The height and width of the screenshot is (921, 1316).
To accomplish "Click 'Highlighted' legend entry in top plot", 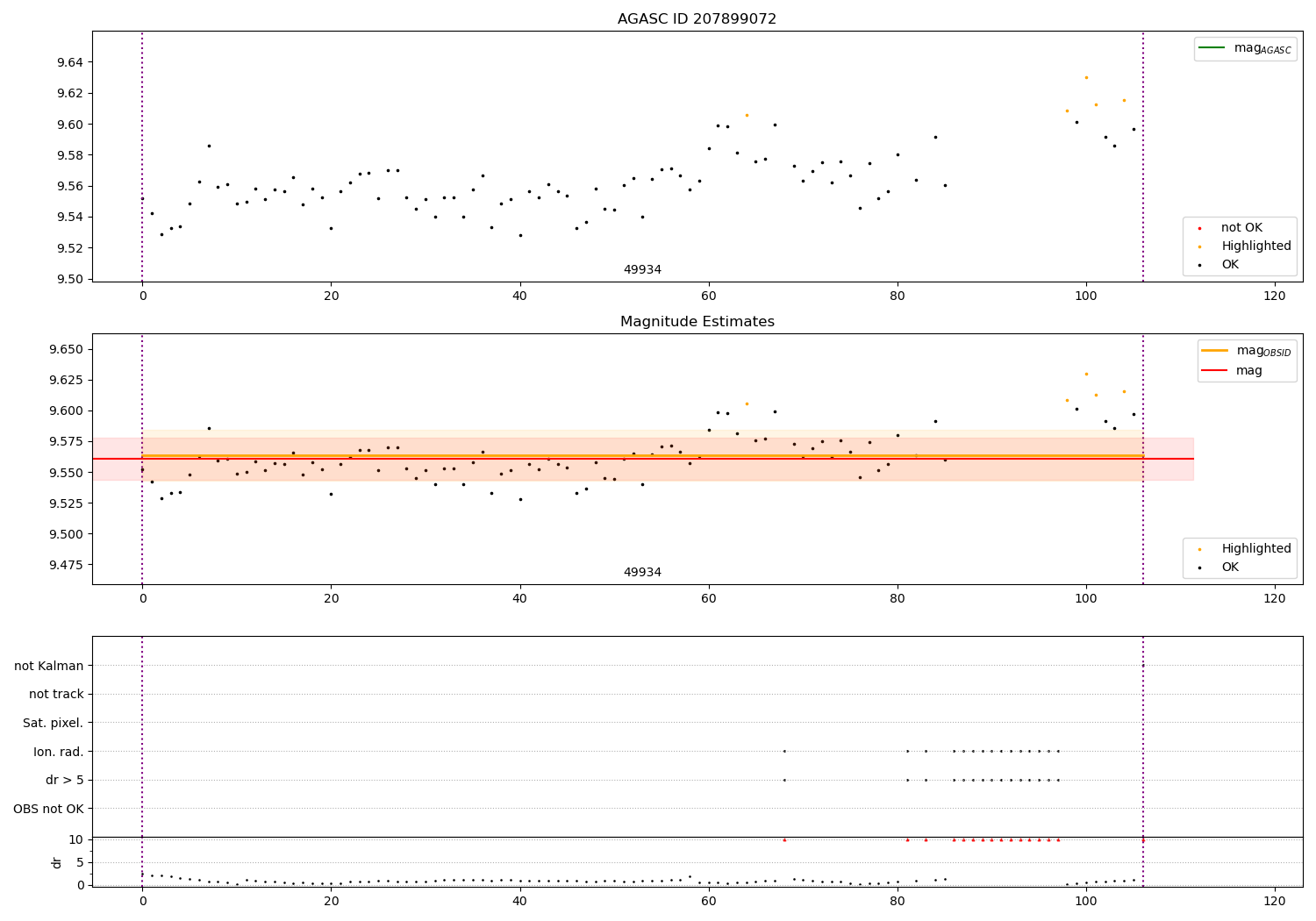I will click(1256, 246).
